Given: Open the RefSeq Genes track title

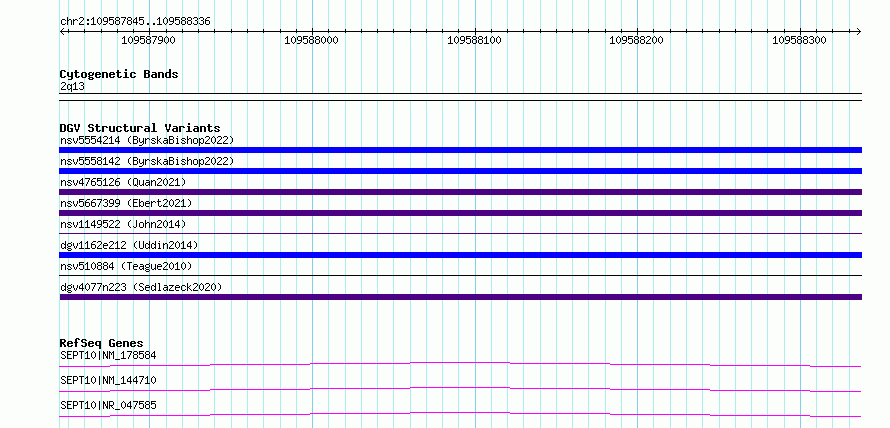Looking at the screenshot, I should pyautogui.click(x=102, y=343).
